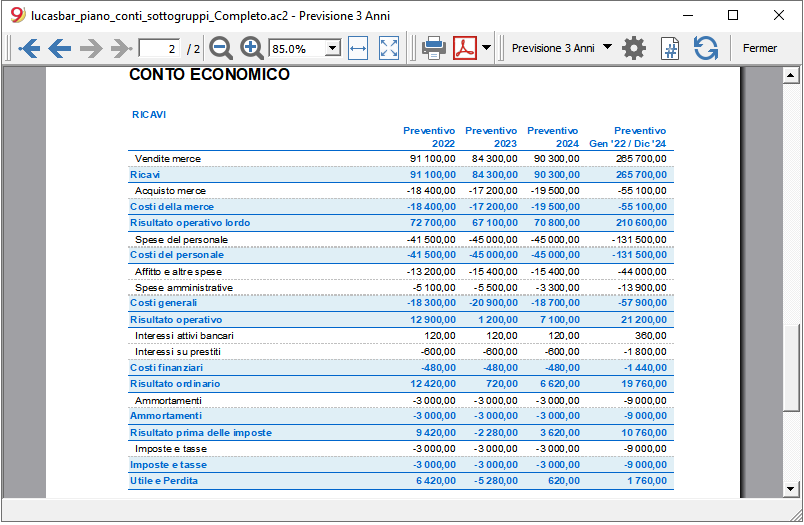Select the Costi del personale row
Screen dimensions: 804x525
click(400, 255)
